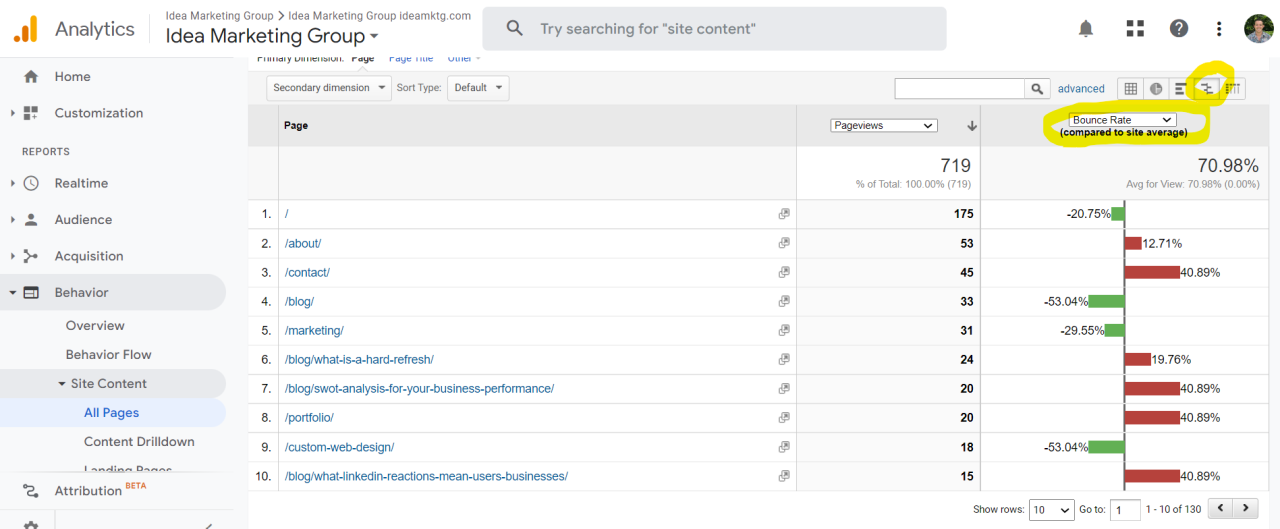This screenshot has width=1280, height=529.
Task: Open the linkedin-reactions blog page link
Action: pyautogui.click(x=426, y=477)
